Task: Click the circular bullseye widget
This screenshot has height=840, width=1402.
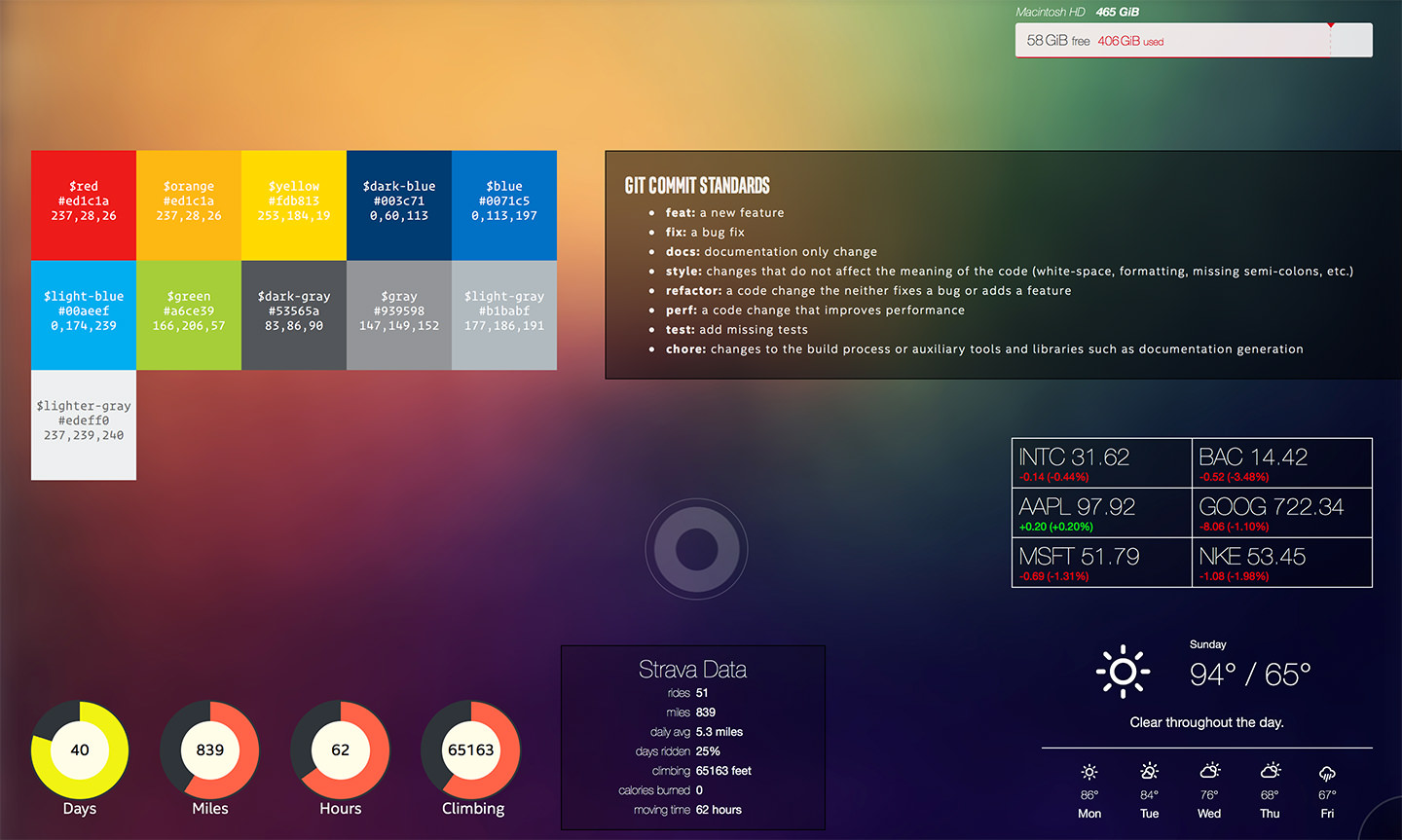Action: pos(696,548)
